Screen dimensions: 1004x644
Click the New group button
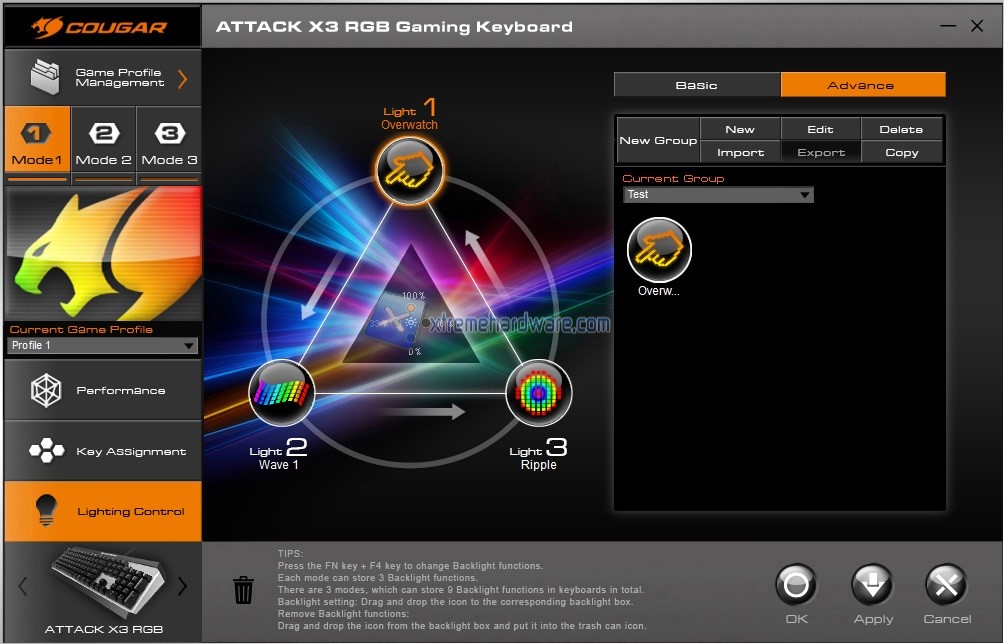740,129
